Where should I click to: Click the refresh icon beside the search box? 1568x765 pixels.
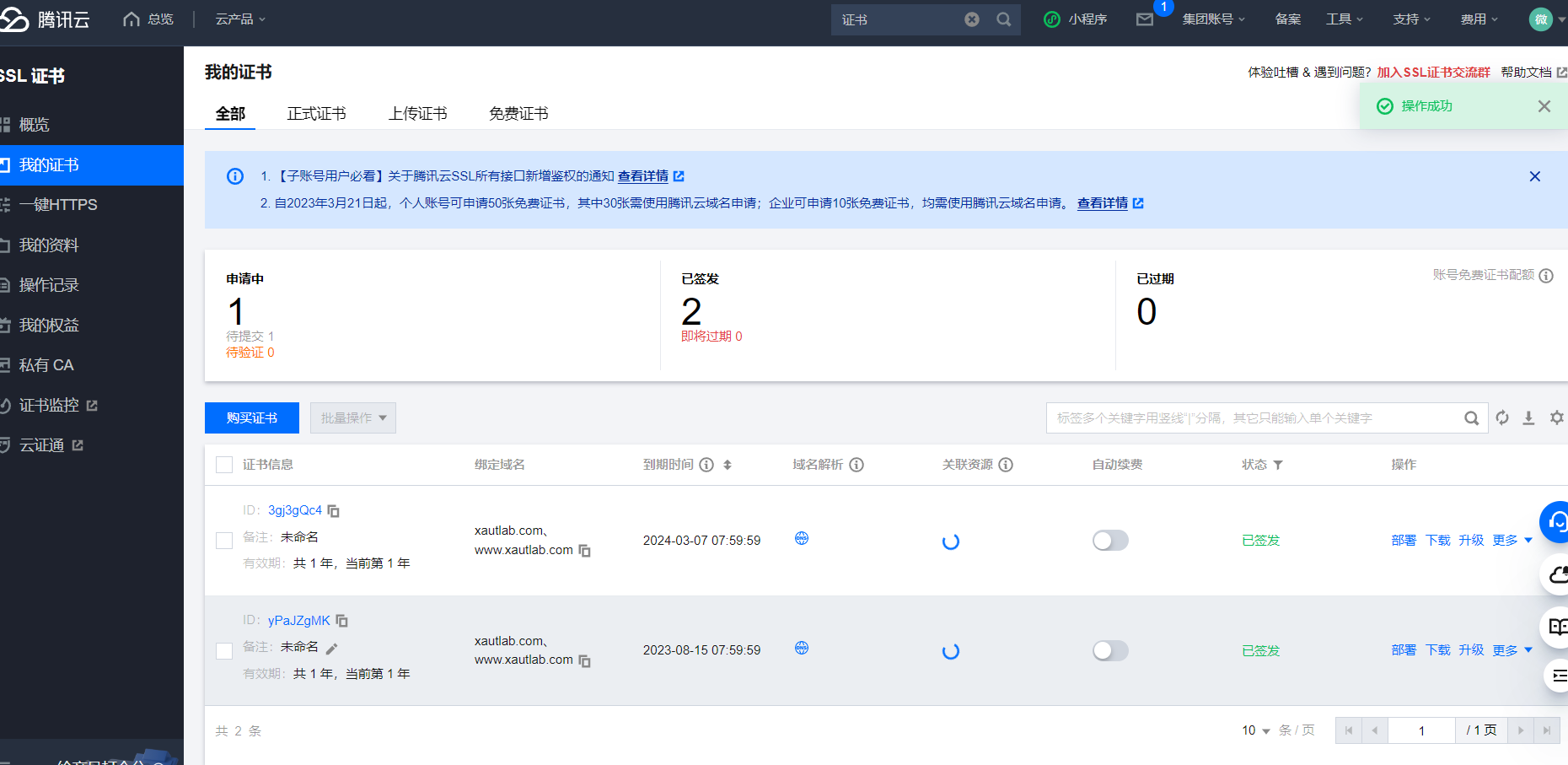tap(1502, 418)
